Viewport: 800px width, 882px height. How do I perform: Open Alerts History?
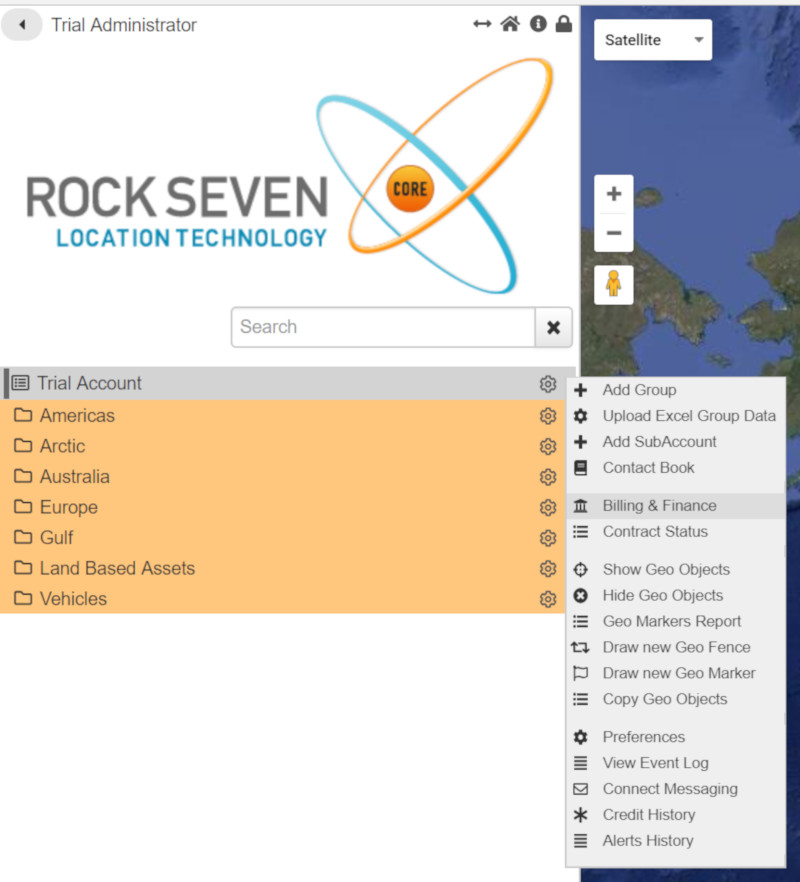pyautogui.click(x=676, y=840)
